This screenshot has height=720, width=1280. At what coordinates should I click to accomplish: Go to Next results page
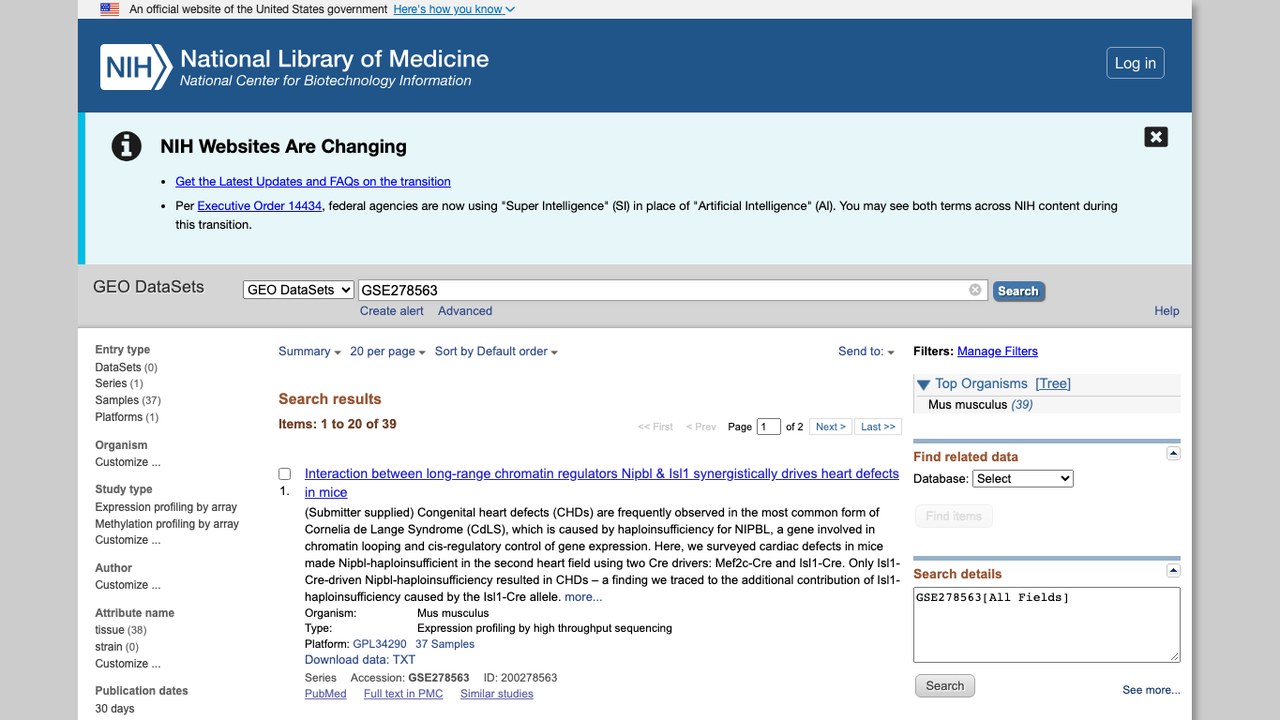tap(831, 427)
